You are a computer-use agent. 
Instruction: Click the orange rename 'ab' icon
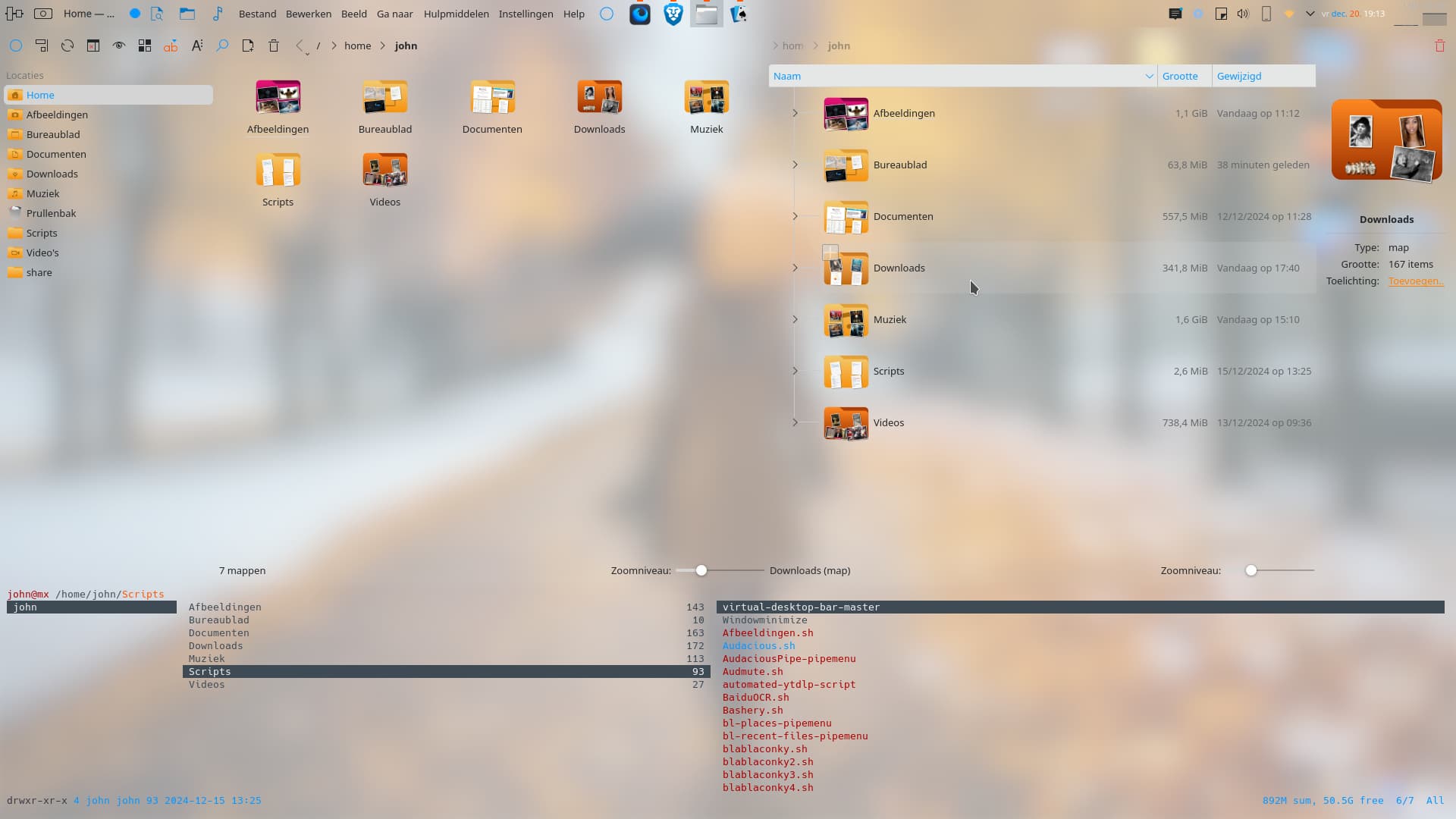[x=171, y=45]
